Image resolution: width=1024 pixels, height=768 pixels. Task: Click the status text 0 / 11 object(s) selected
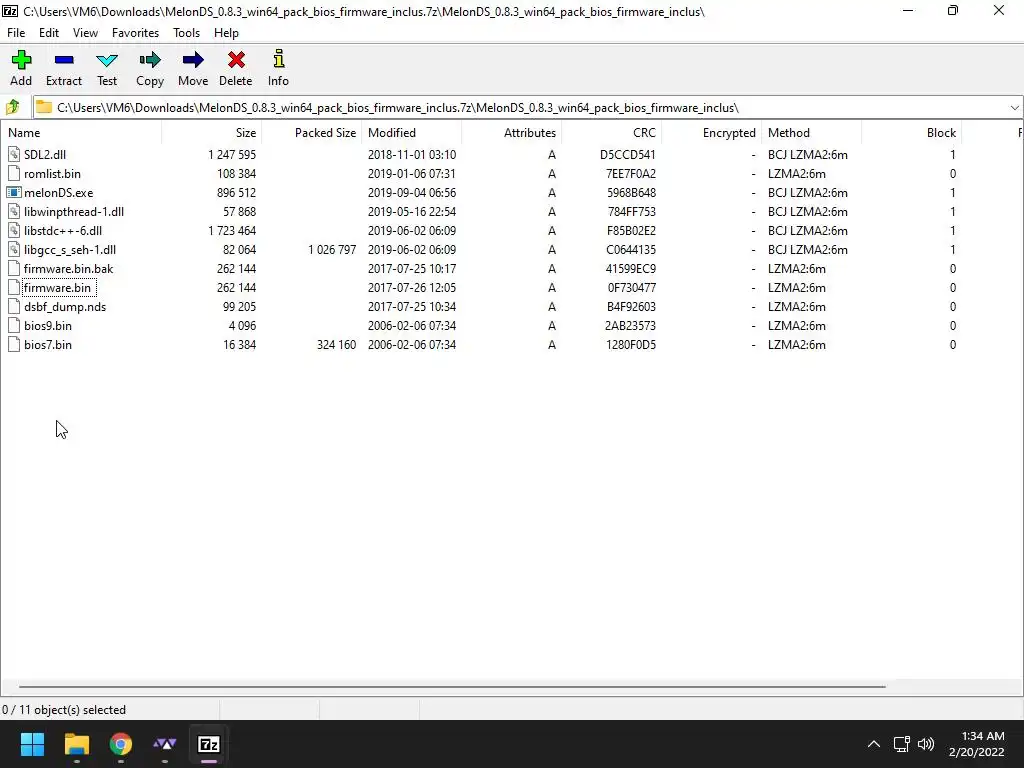click(x=64, y=710)
